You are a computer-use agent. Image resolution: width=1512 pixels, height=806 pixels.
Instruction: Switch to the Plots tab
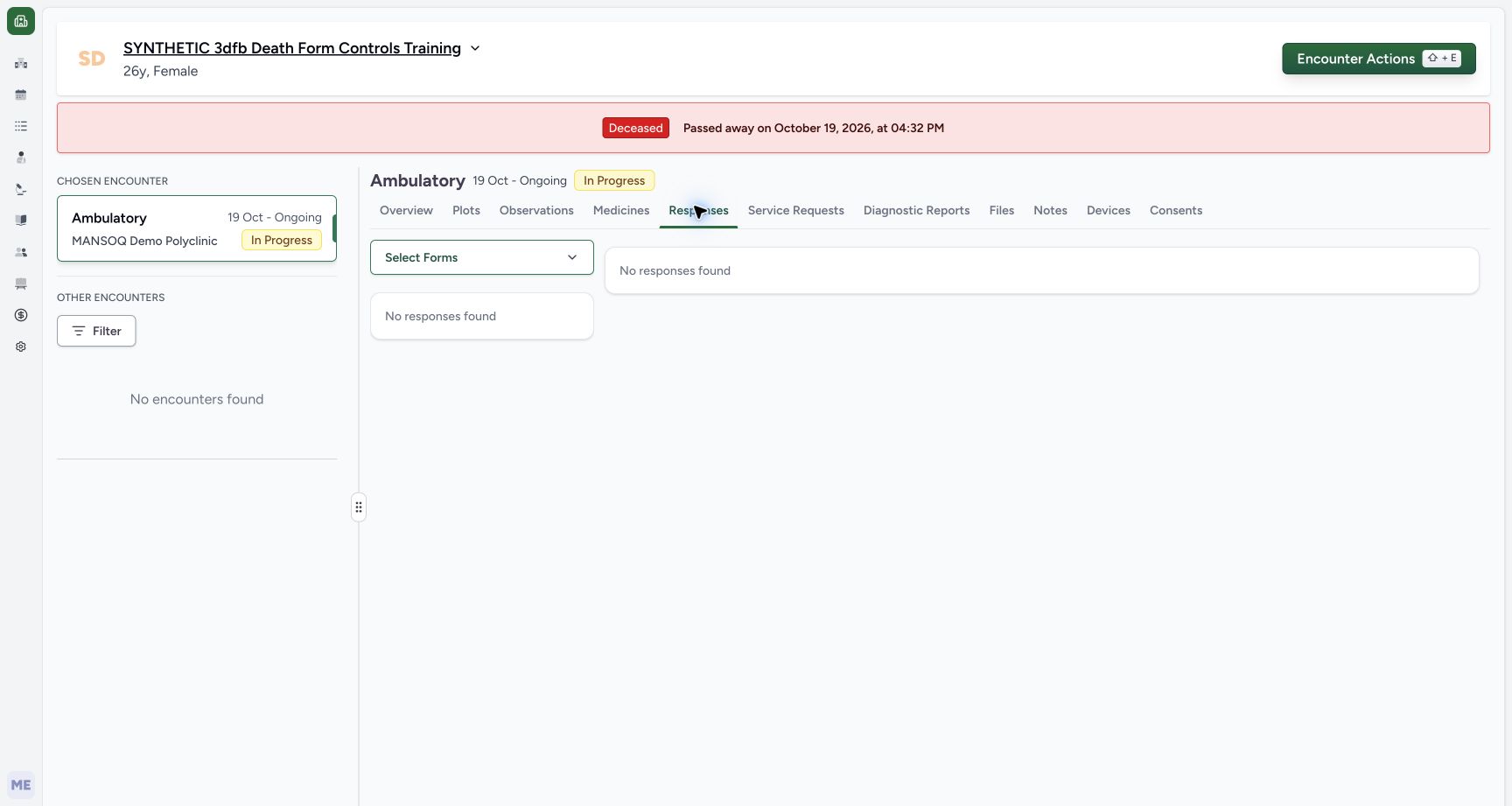click(x=466, y=210)
